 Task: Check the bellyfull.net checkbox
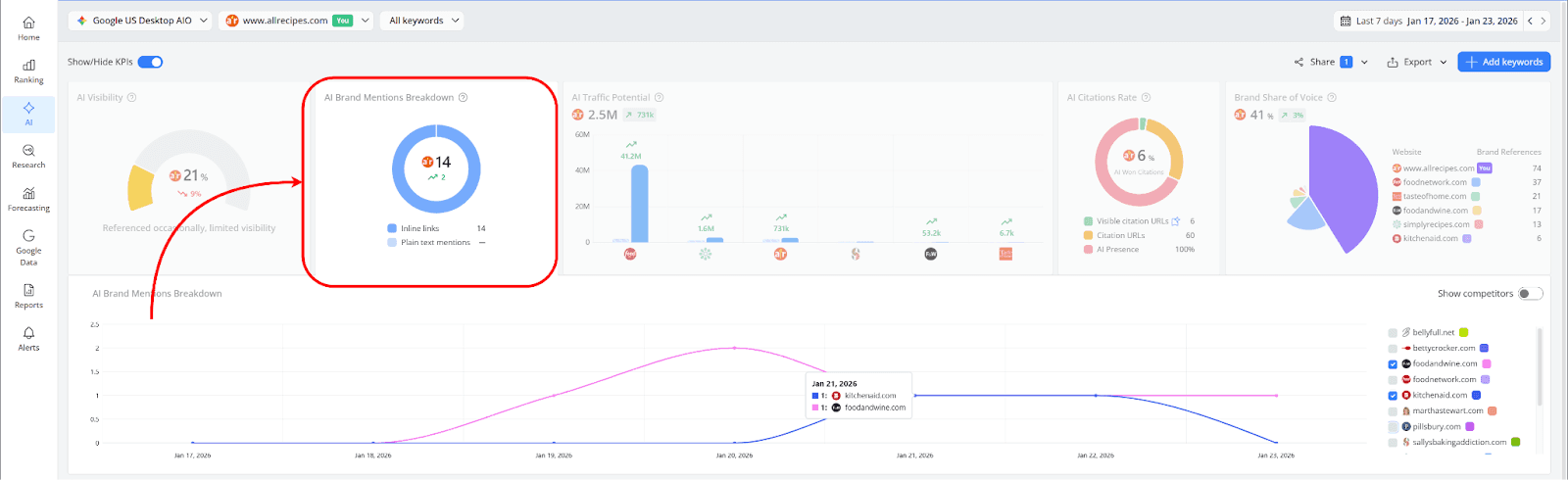(x=1393, y=333)
